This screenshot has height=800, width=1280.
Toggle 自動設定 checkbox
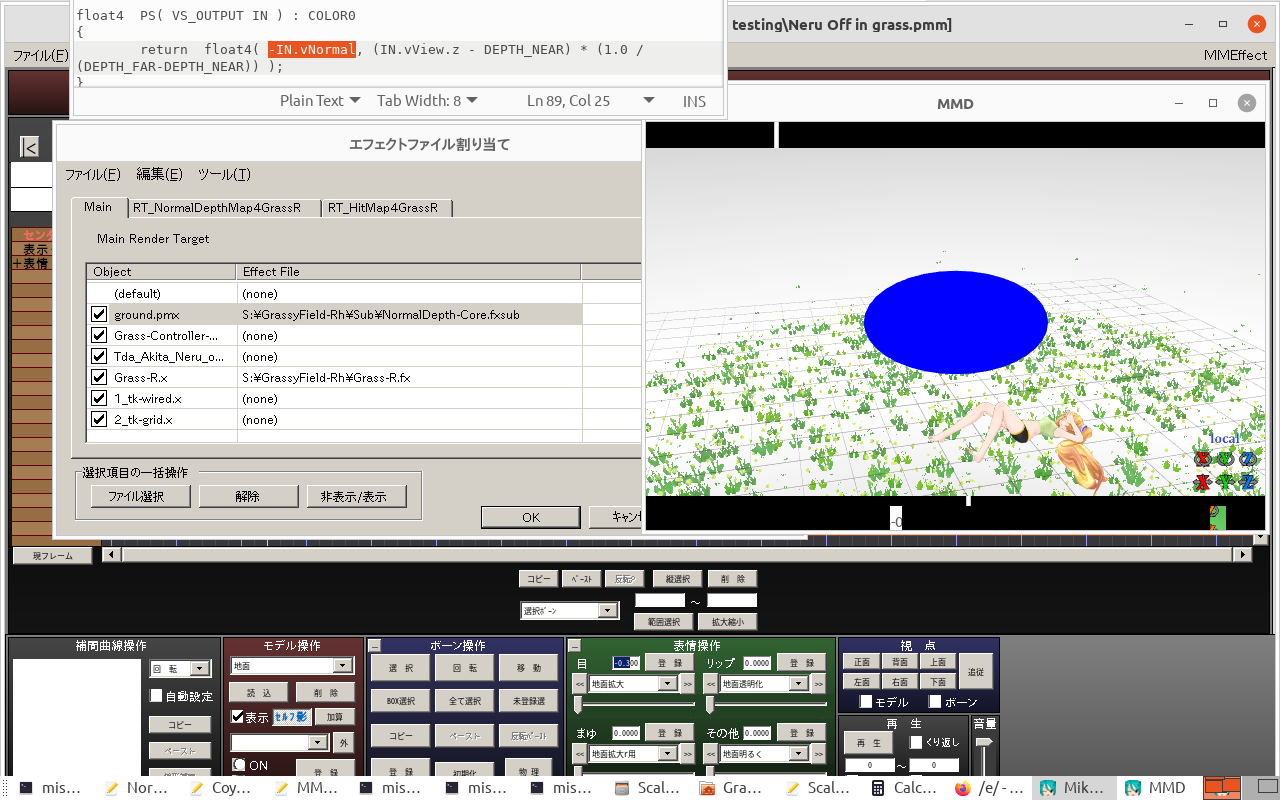point(156,695)
